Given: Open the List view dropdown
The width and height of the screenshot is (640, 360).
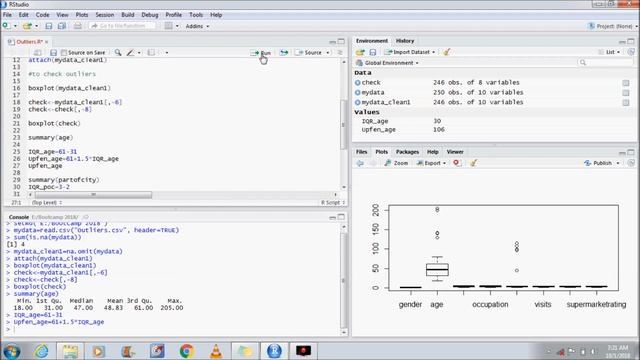Looking at the screenshot, I should (610, 52).
